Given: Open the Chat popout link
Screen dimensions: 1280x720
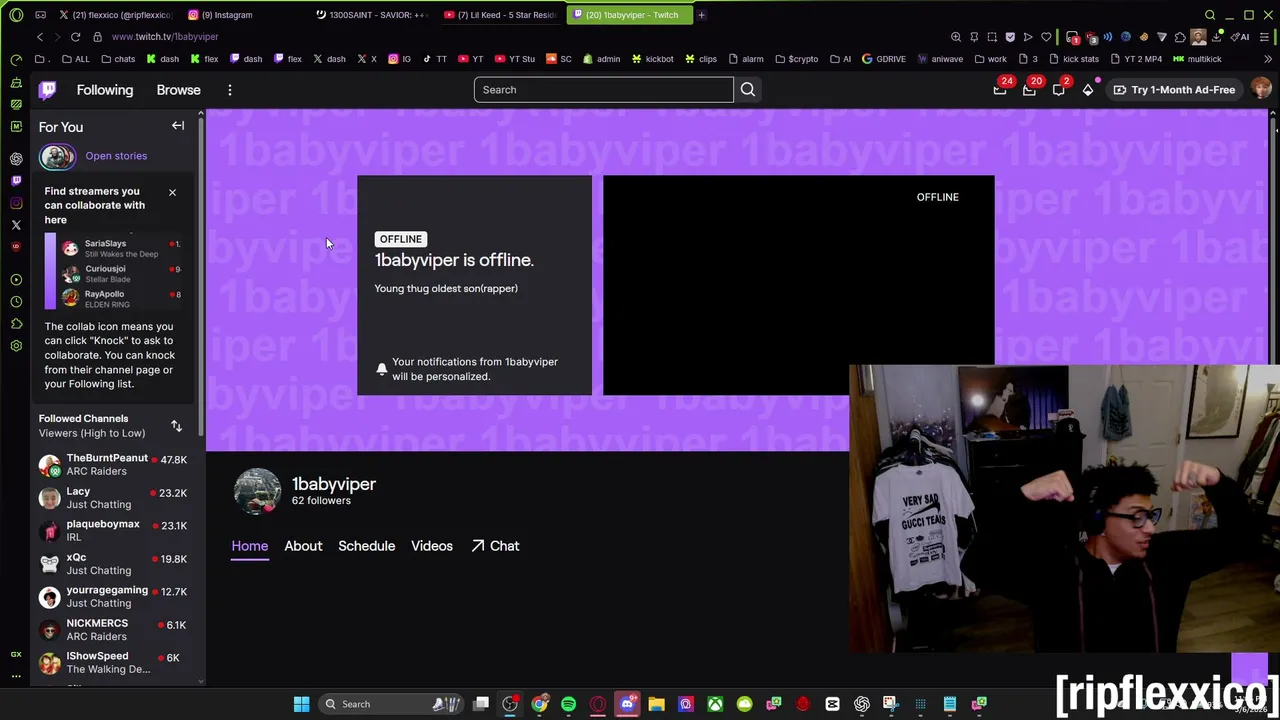Looking at the screenshot, I should pos(495,546).
